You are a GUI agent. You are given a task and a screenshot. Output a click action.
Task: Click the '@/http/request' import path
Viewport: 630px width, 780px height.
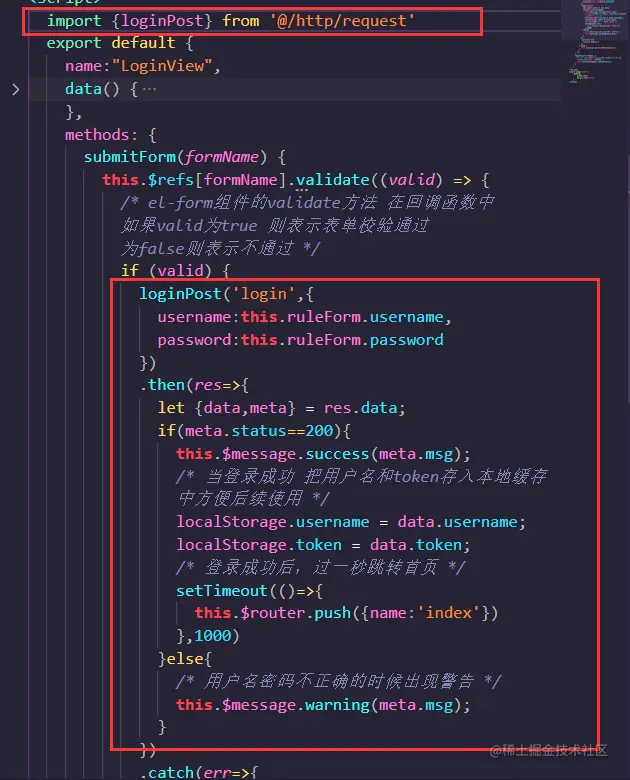click(342, 21)
